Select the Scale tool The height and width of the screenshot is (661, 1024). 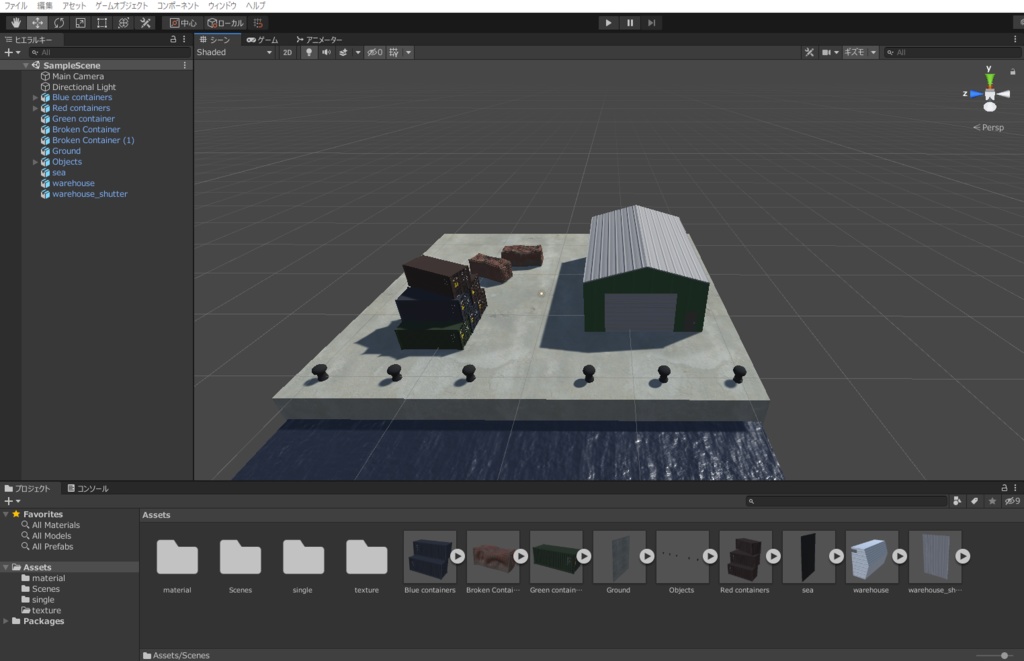[x=80, y=23]
